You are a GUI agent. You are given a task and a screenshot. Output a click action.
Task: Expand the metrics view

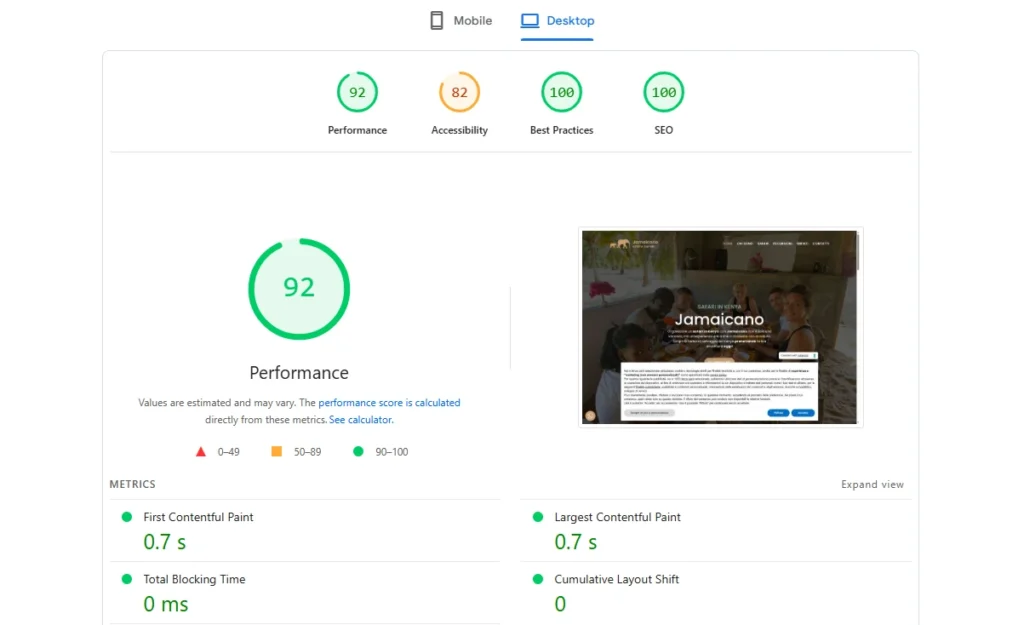point(872,485)
